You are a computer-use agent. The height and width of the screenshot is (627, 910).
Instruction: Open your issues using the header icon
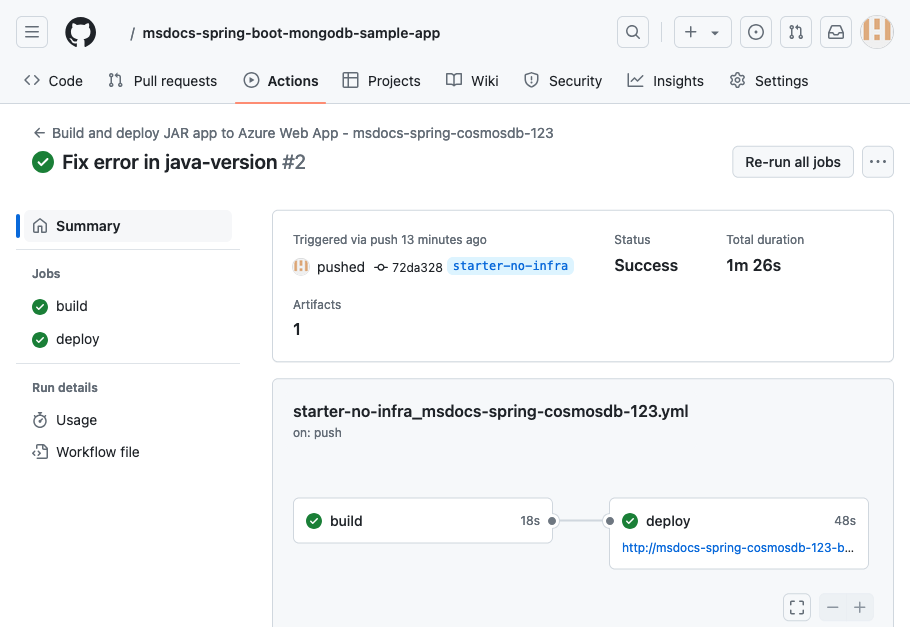(x=755, y=31)
